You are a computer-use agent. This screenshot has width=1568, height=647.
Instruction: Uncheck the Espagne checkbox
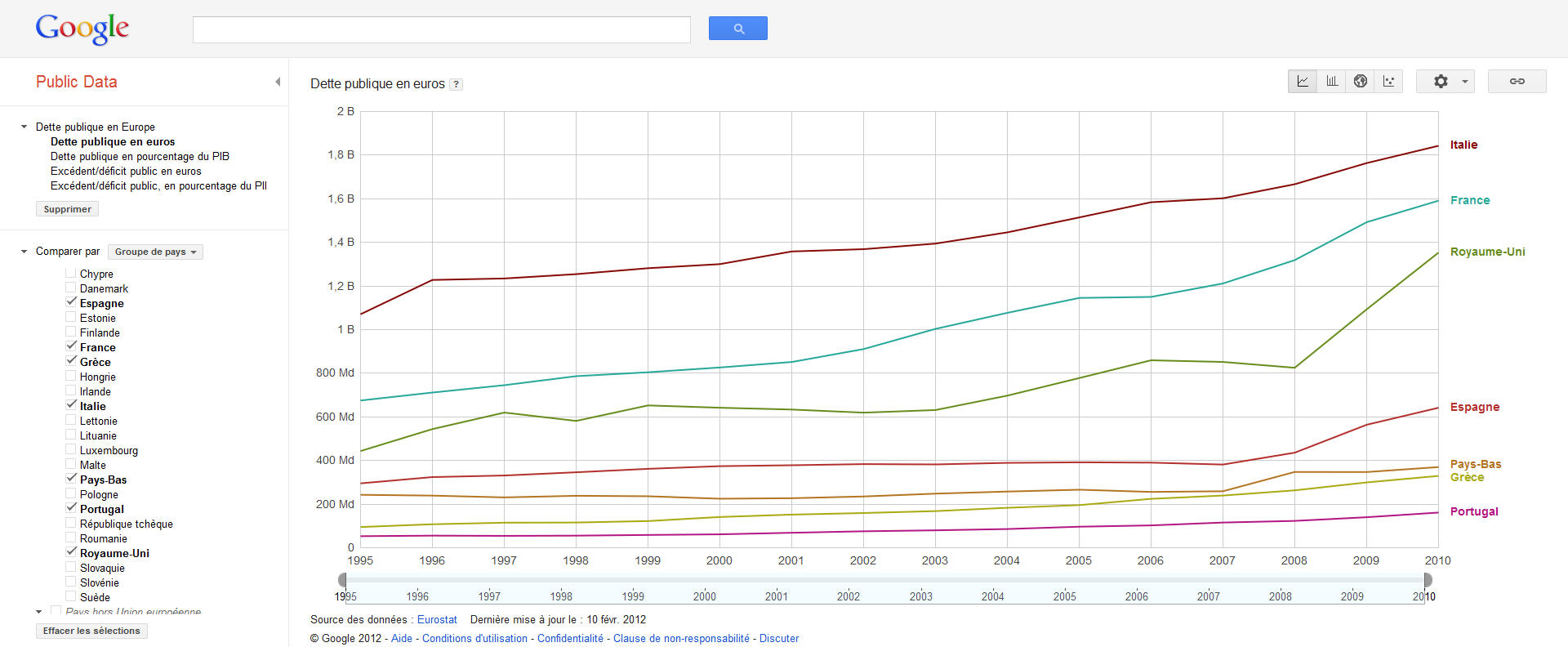(x=71, y=302)
